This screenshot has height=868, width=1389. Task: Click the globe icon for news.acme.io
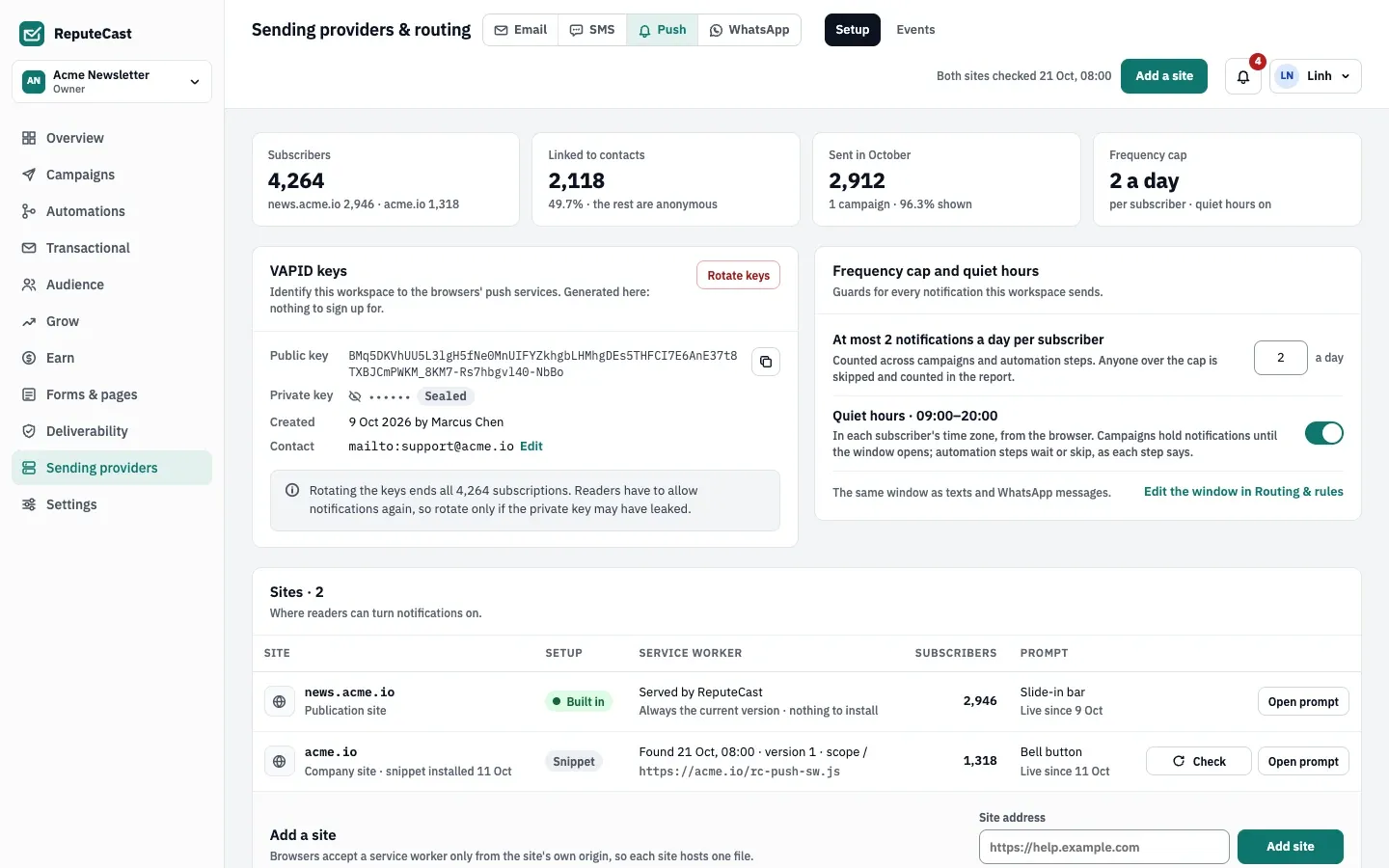tap(280, 701)
